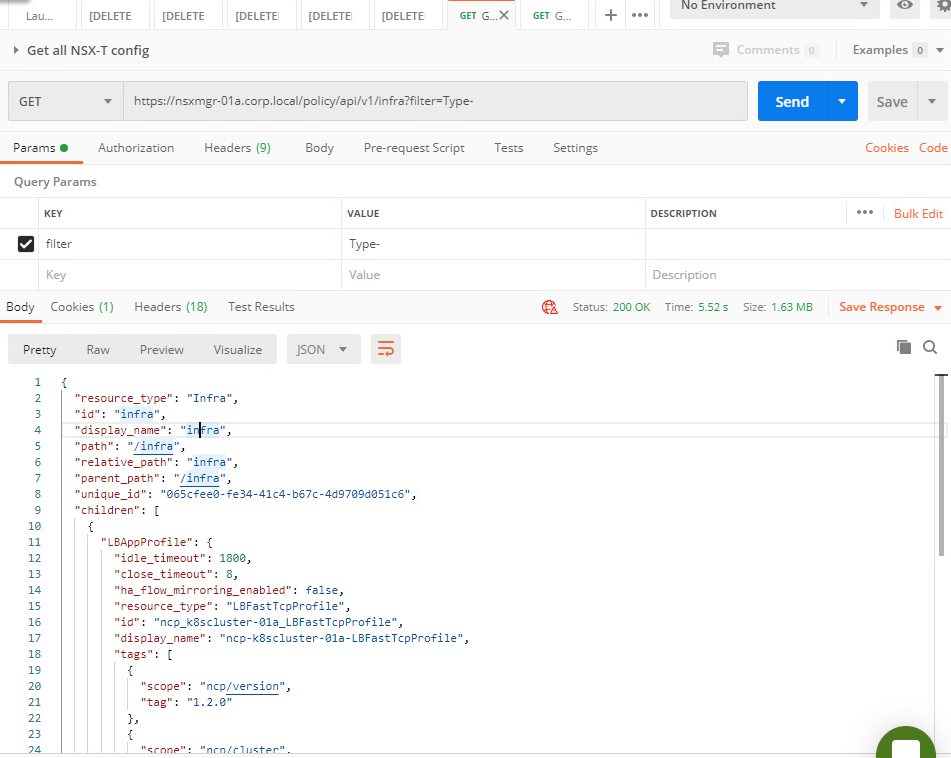Open the GET method dropdown
The width and height of the screenshot is (951, 758).
[x=66, y=102]
